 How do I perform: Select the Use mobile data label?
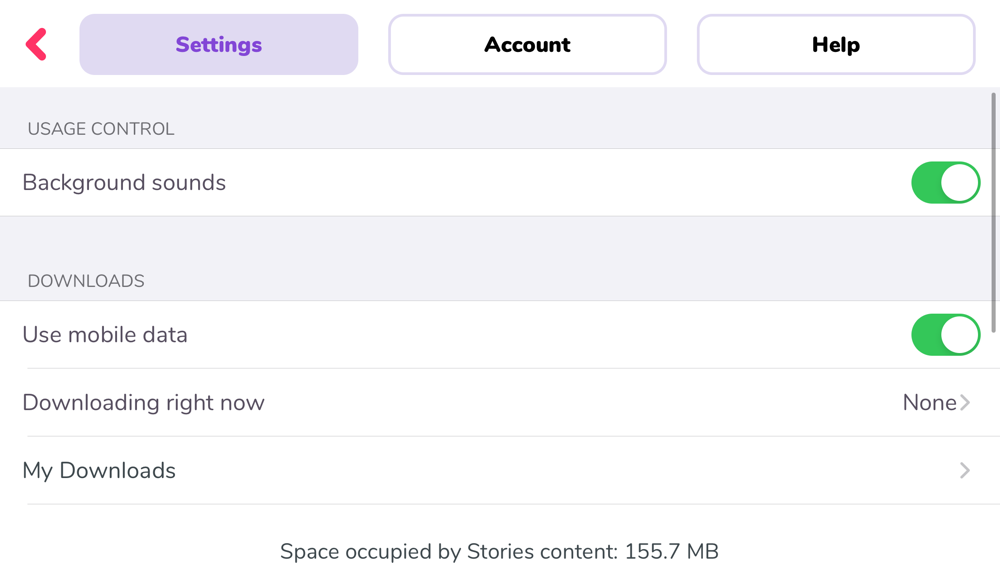(105, 335)
